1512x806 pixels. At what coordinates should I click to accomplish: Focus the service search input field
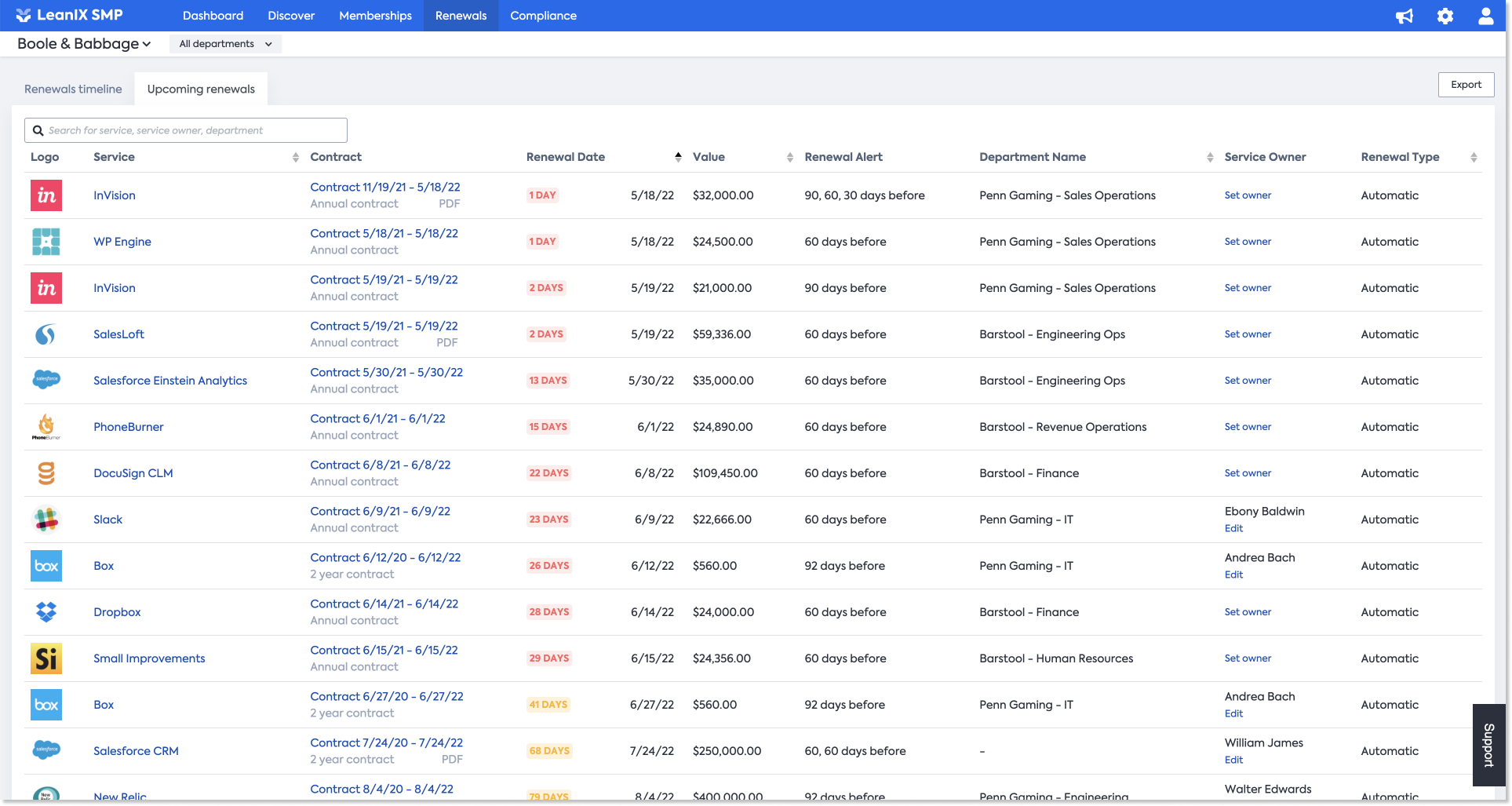(x=186, y=130)
